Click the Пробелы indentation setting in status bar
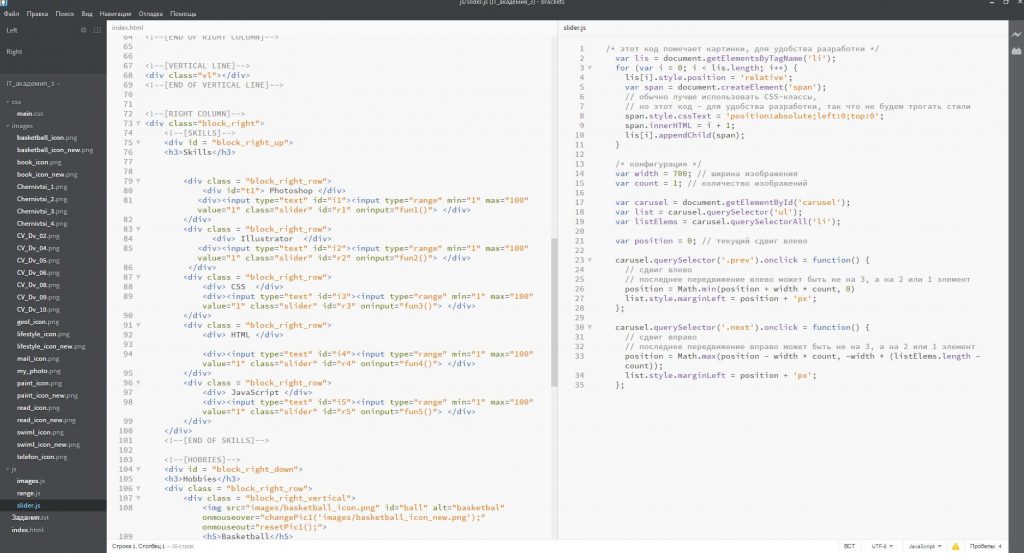 point(982,546)
